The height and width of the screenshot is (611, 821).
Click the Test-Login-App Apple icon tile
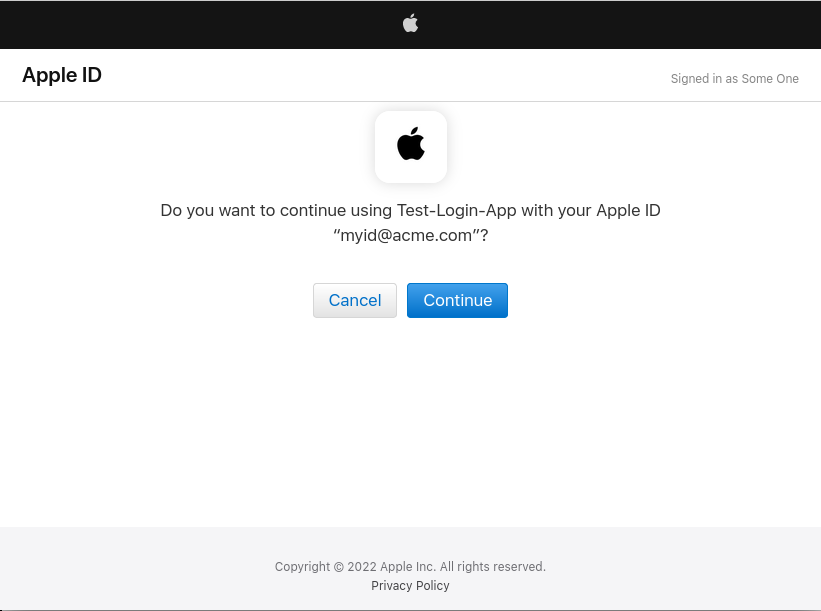[x=411, y=146]
